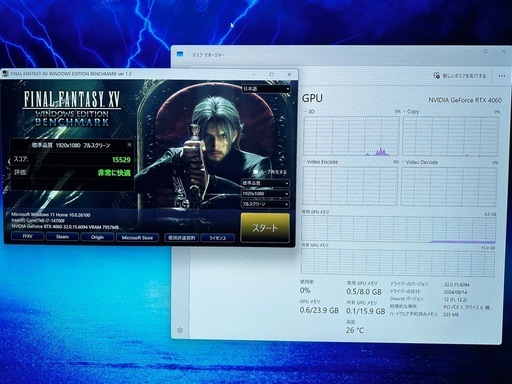Click the DirectX version 12 (FL 12.2) value
512x384 pixels.
coord(455,300)
